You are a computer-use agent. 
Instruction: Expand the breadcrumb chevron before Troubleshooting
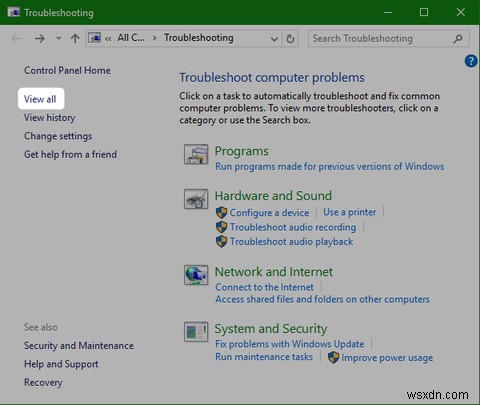(x=154, y=38)
